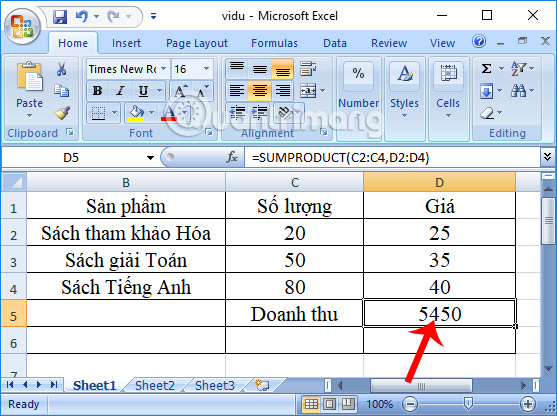
Task: Open the Review tab
Action: (x=389, y=43)
